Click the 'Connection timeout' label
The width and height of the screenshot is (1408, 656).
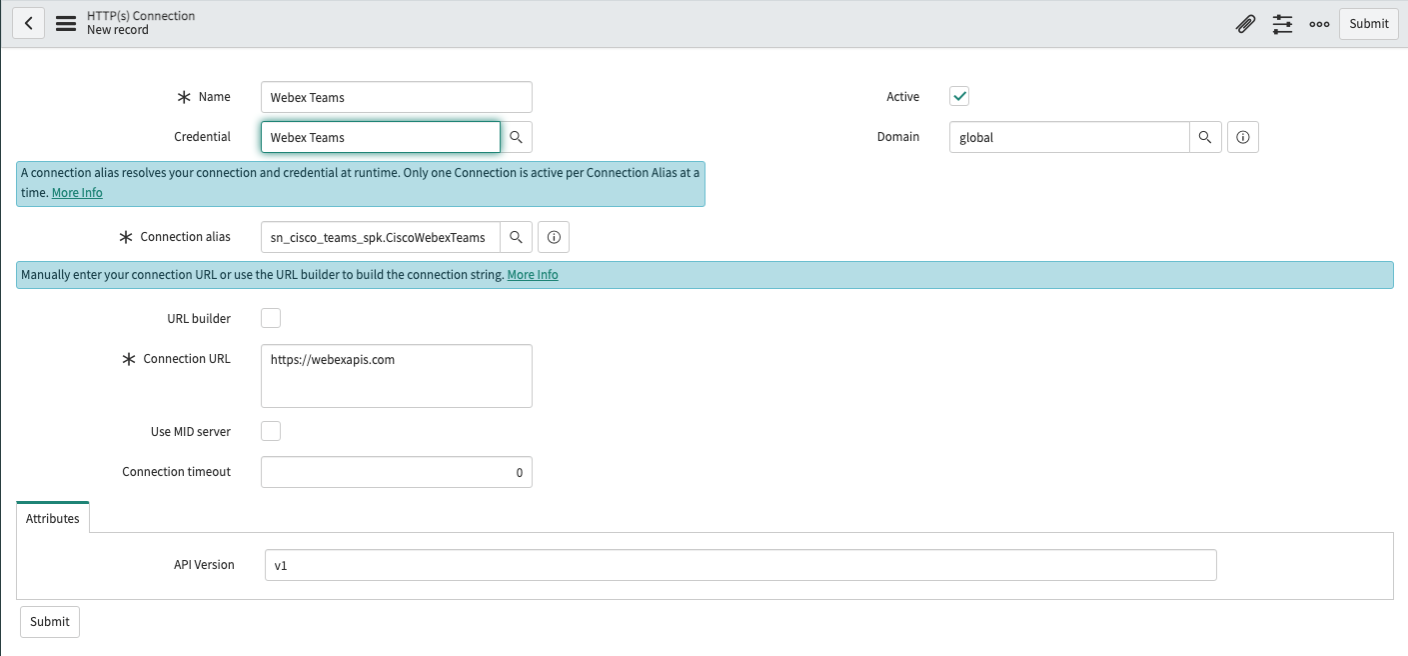(177, 471)
